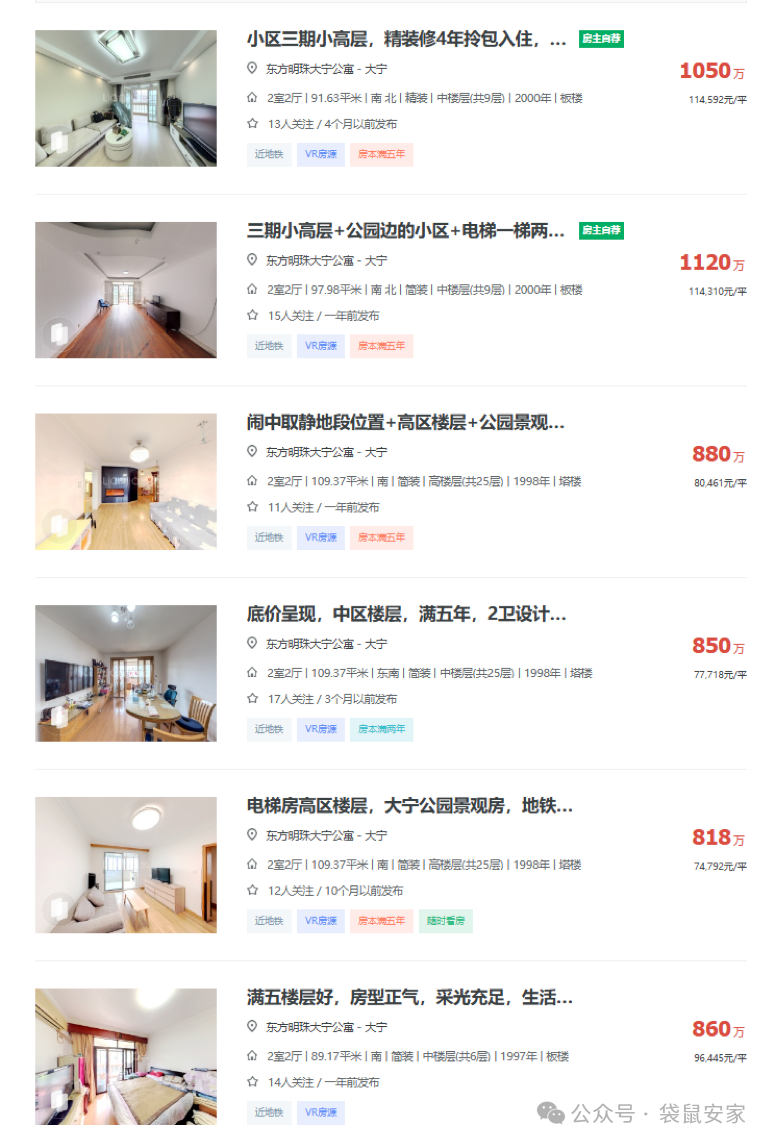The width and height of the screenshot is (770, 1144).
Task: Click the green 房主自荐 badge on the first listing
Action: point(601,39)
